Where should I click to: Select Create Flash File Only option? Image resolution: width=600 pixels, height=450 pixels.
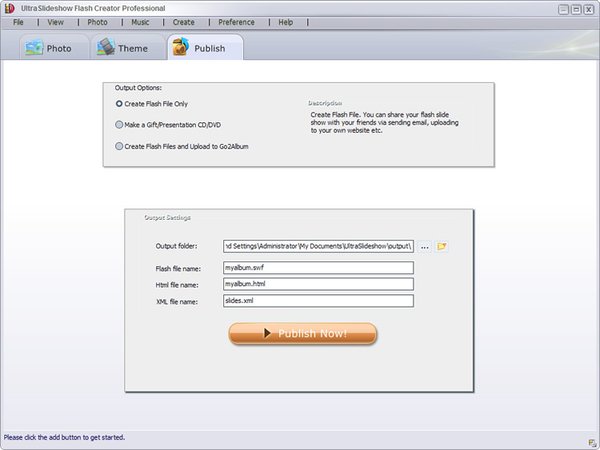point(152,104)
